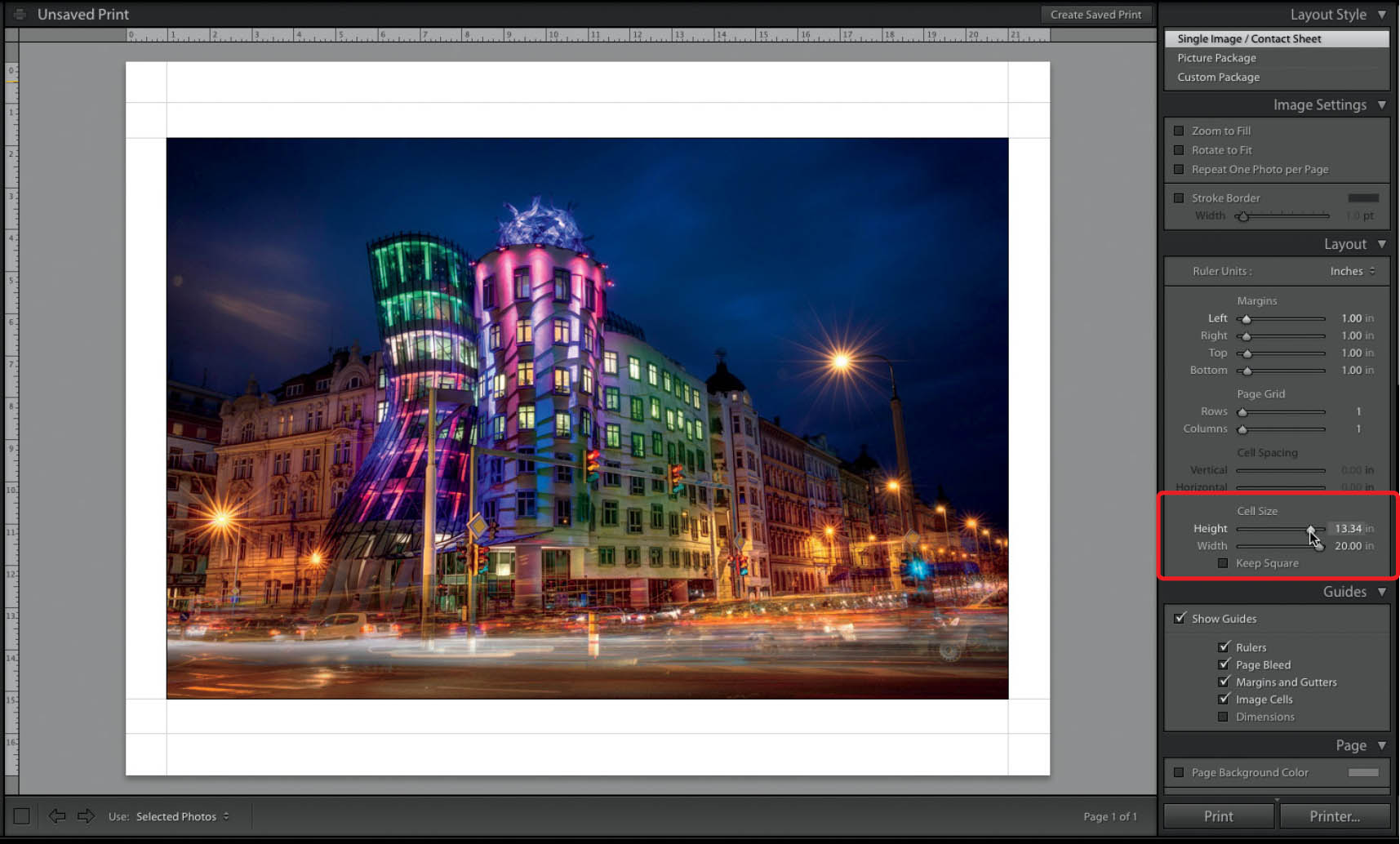1400x844 pixels.
Task: Check Keep Square option
Action: click(1223, 563)
